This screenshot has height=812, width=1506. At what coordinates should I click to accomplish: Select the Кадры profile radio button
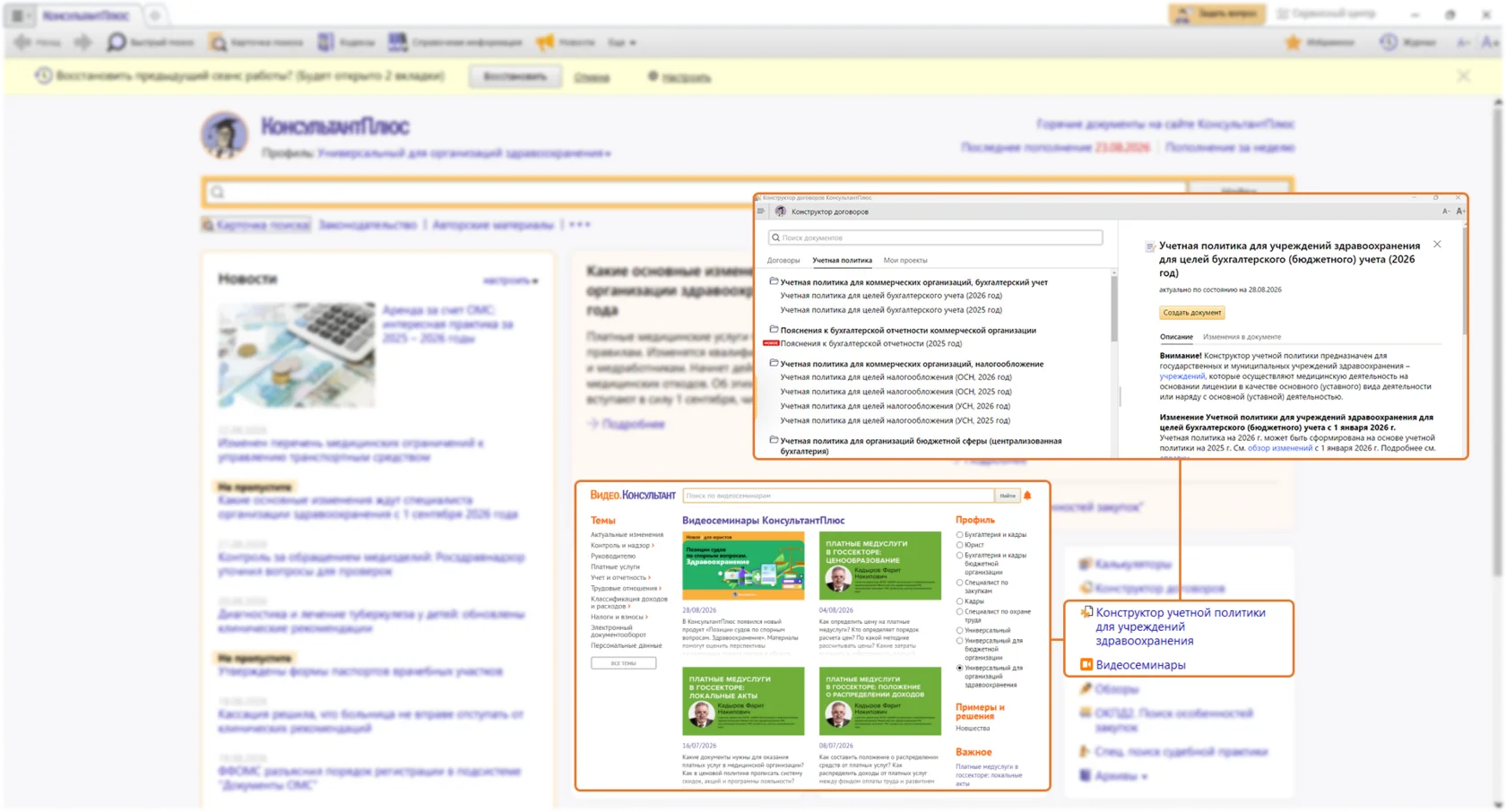[959, 601]
